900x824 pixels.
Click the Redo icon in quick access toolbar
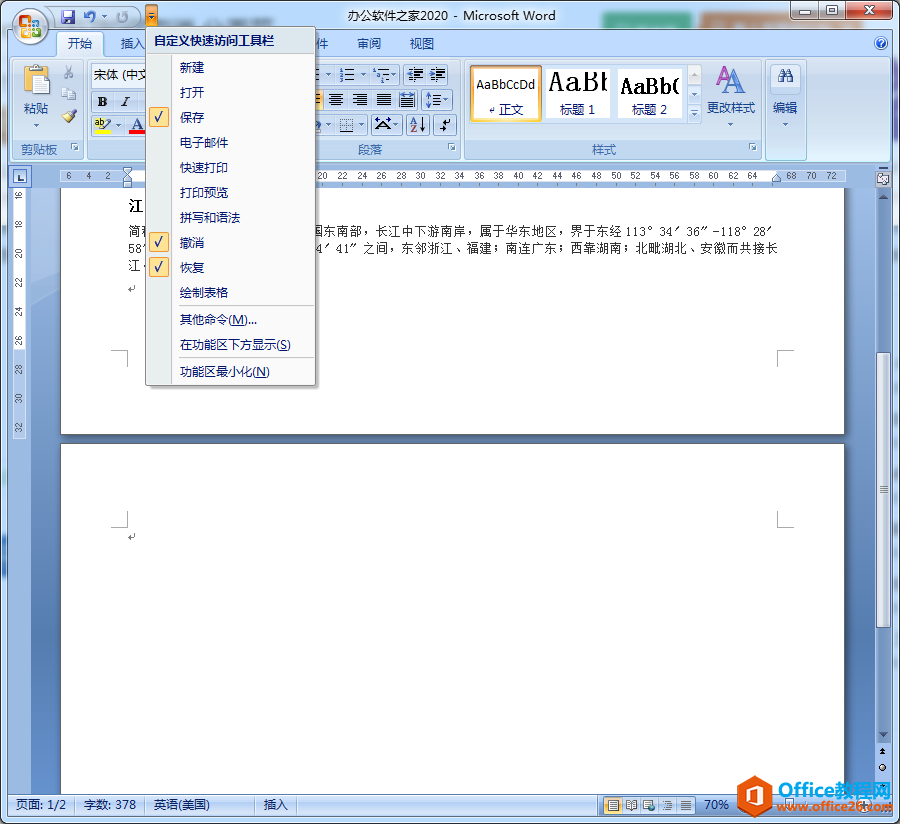(122, 17)
